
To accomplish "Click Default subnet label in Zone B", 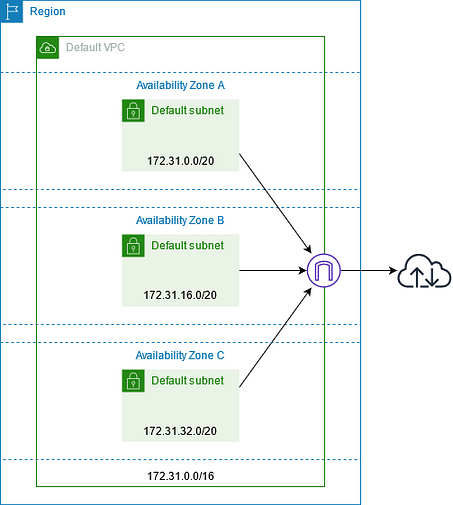I will (188, 245).
